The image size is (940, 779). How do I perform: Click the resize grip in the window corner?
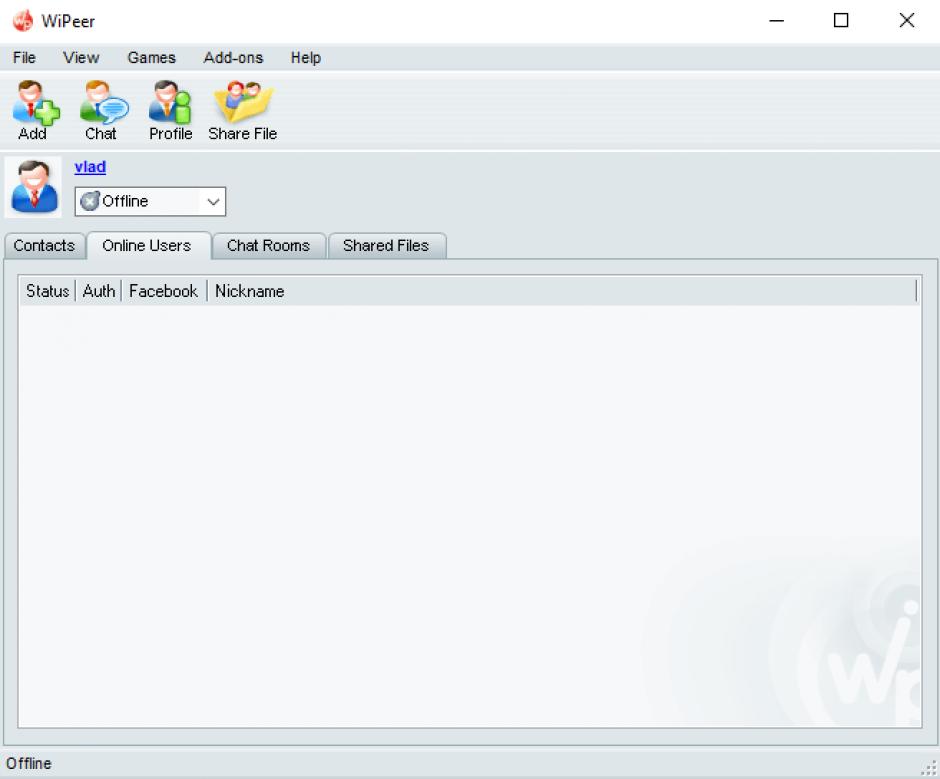coord(929,768)
